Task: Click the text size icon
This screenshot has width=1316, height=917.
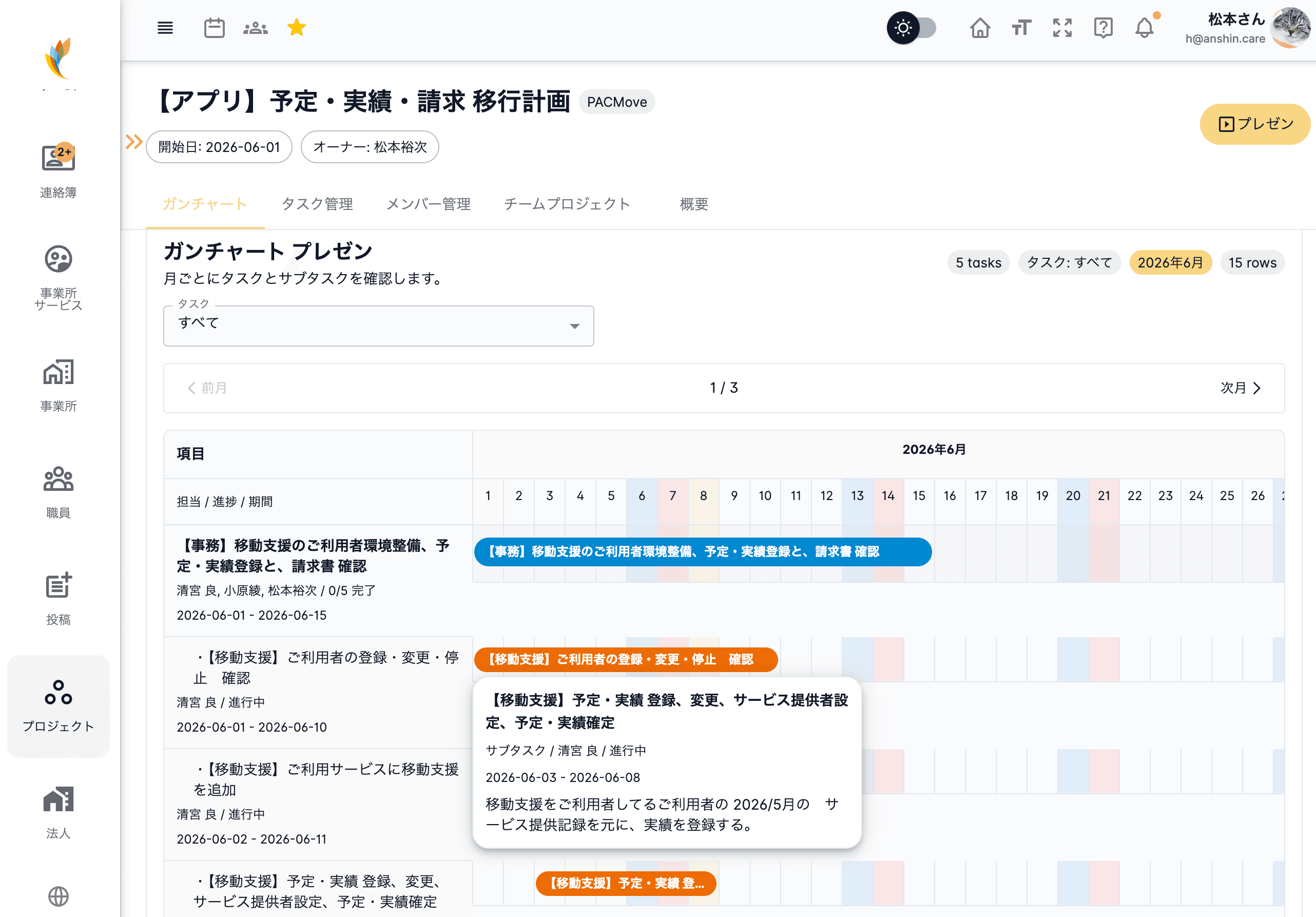Action: [1021, 28]
